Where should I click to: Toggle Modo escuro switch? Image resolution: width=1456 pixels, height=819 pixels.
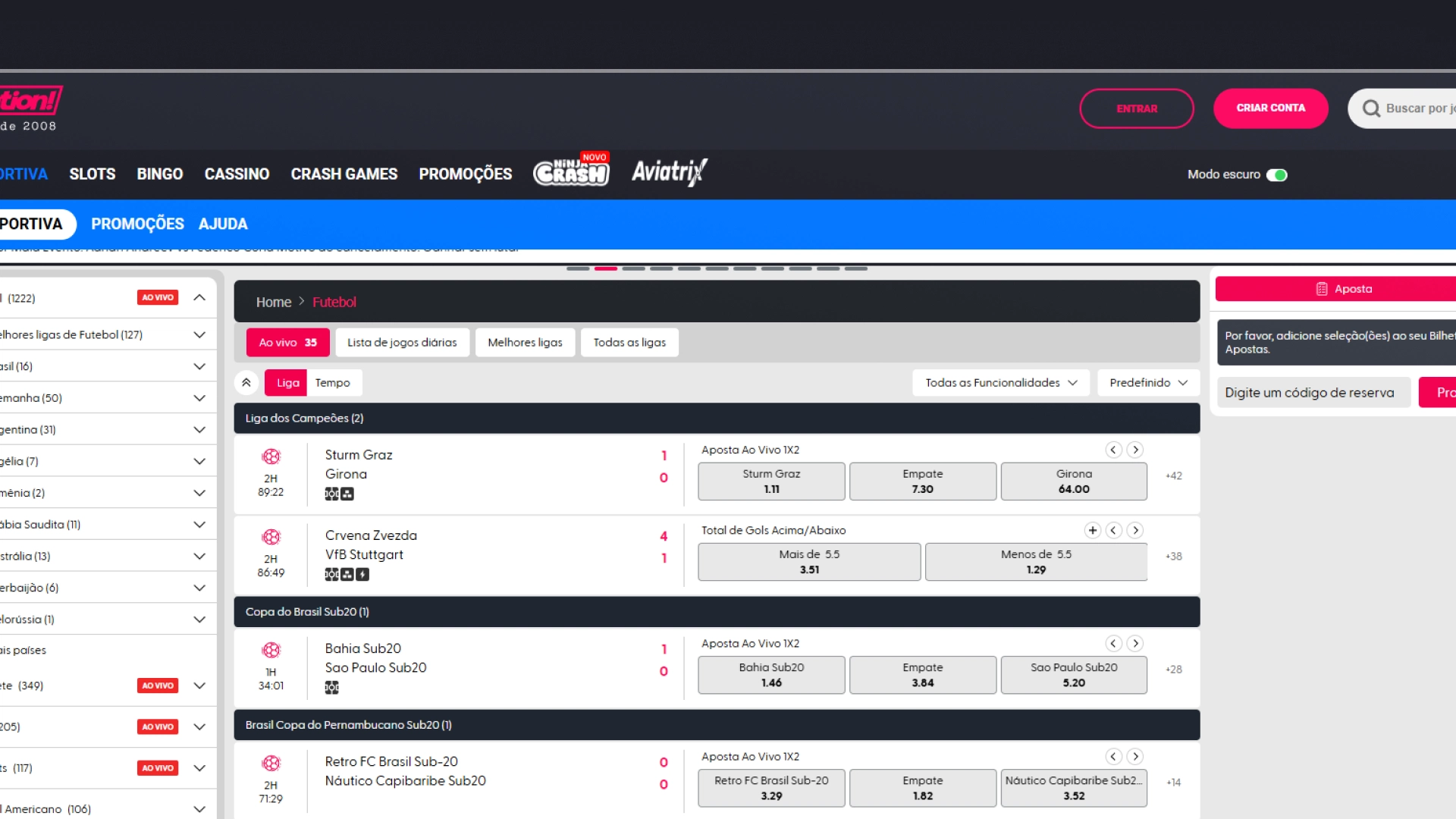click(x=1277, y=174)
